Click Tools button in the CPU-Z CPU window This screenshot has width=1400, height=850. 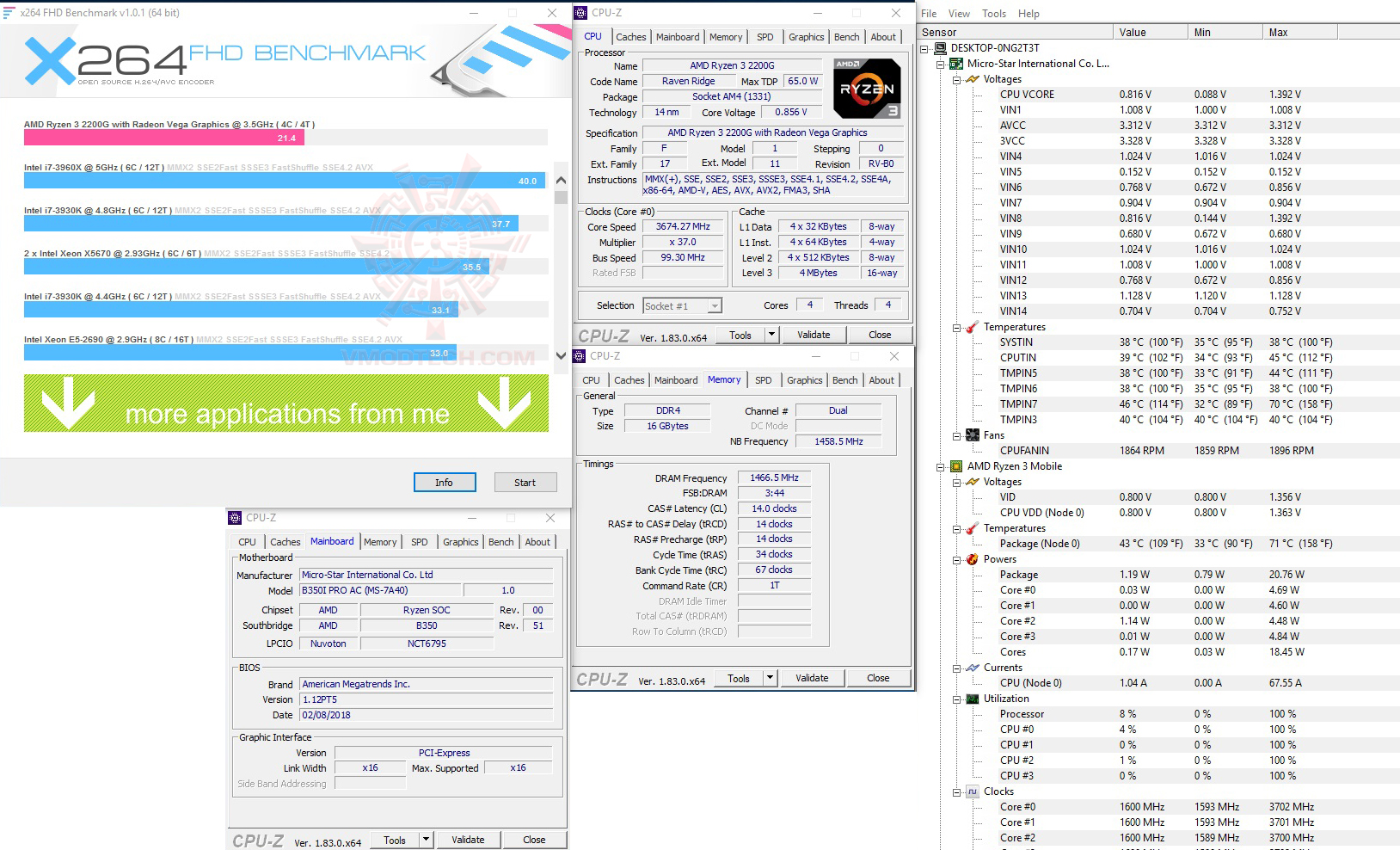[740, 335]
